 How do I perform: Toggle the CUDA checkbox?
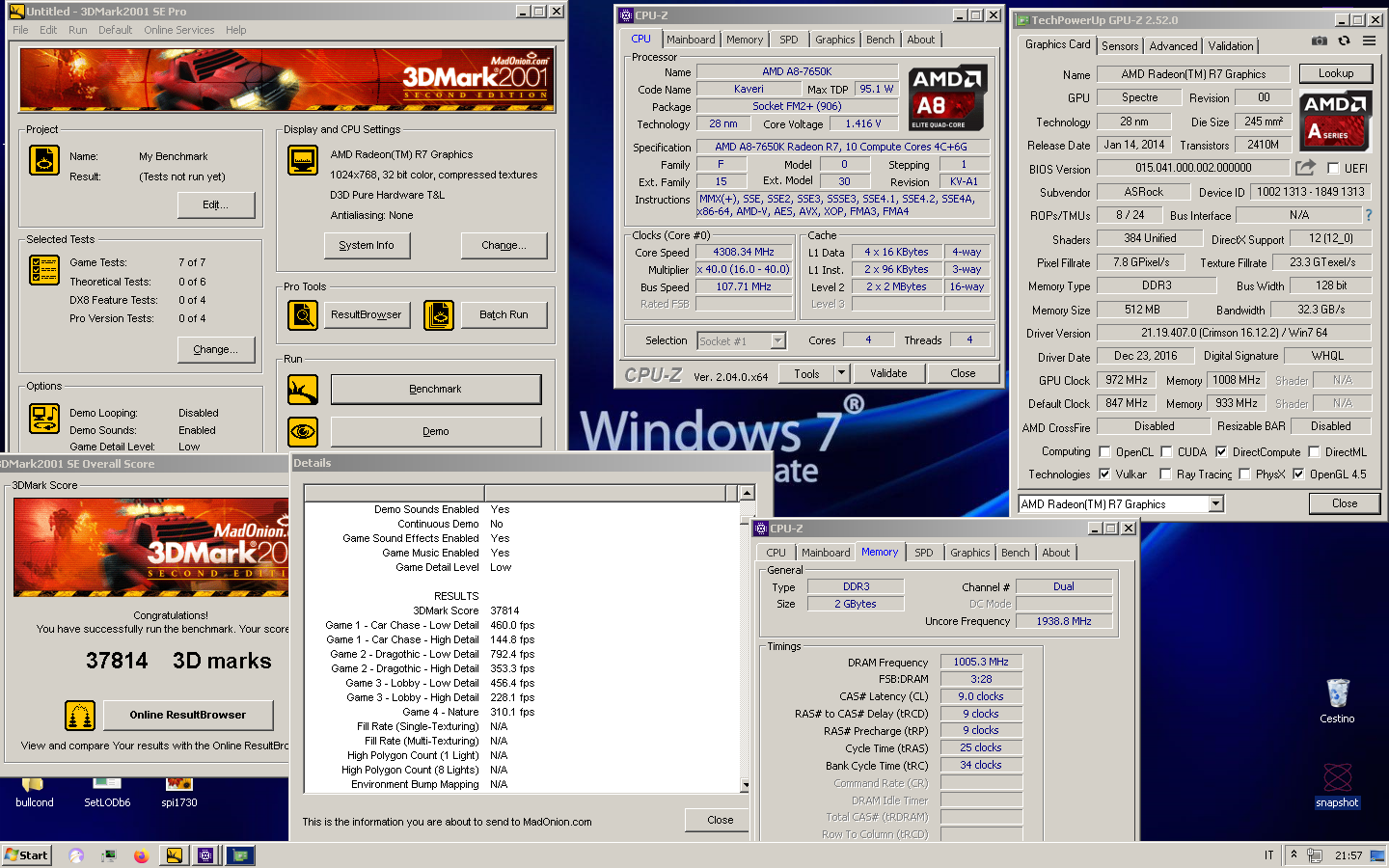1166,451
